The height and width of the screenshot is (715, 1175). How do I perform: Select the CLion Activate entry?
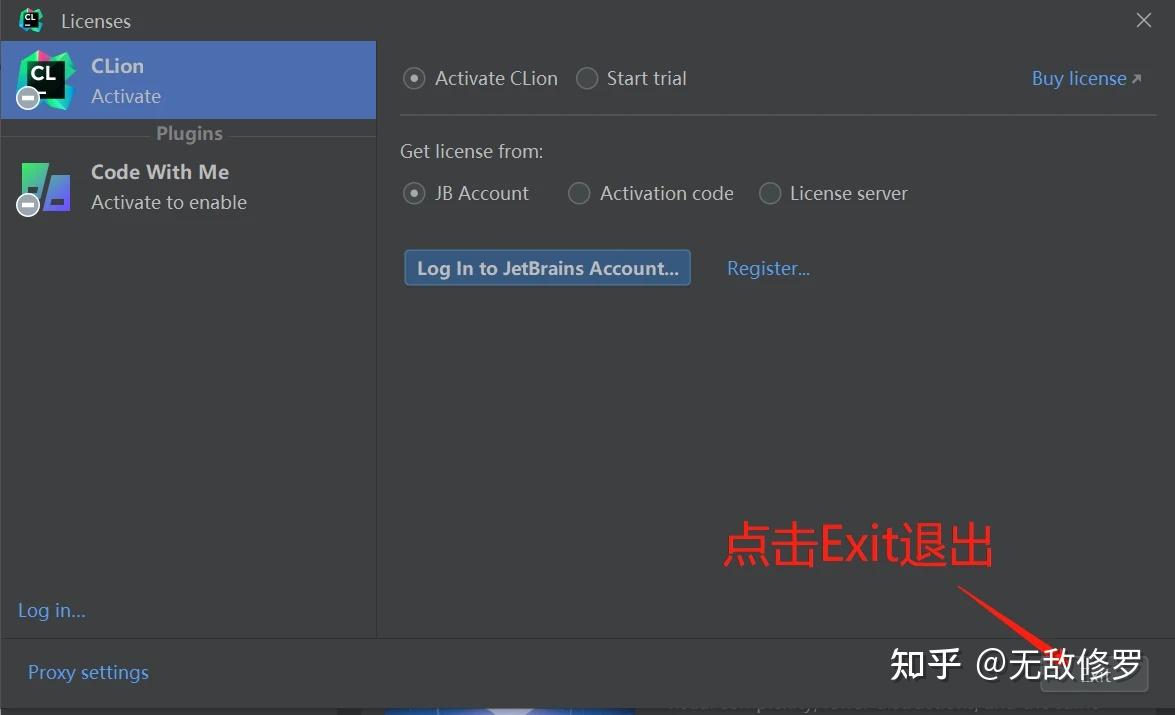tap(150, 80)
